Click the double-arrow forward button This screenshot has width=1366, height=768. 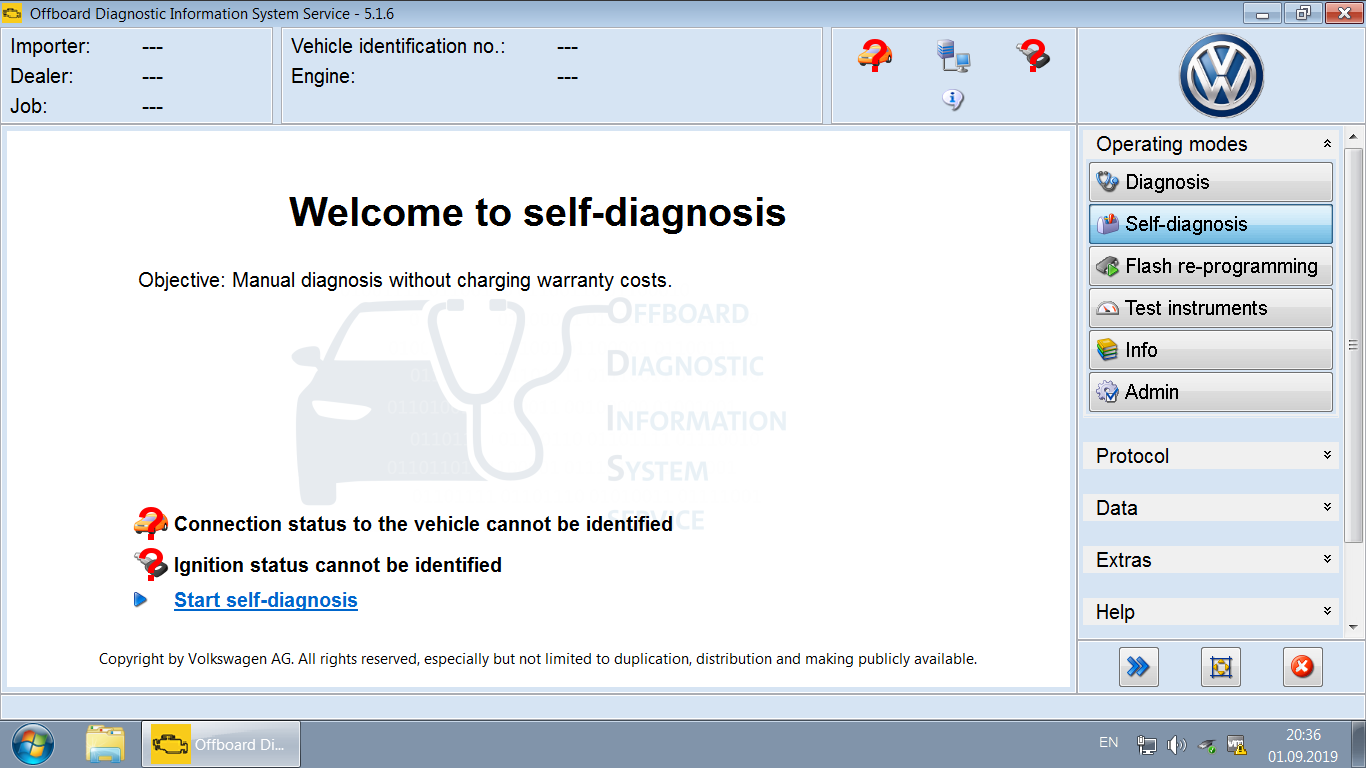[x=1138, y=667]
